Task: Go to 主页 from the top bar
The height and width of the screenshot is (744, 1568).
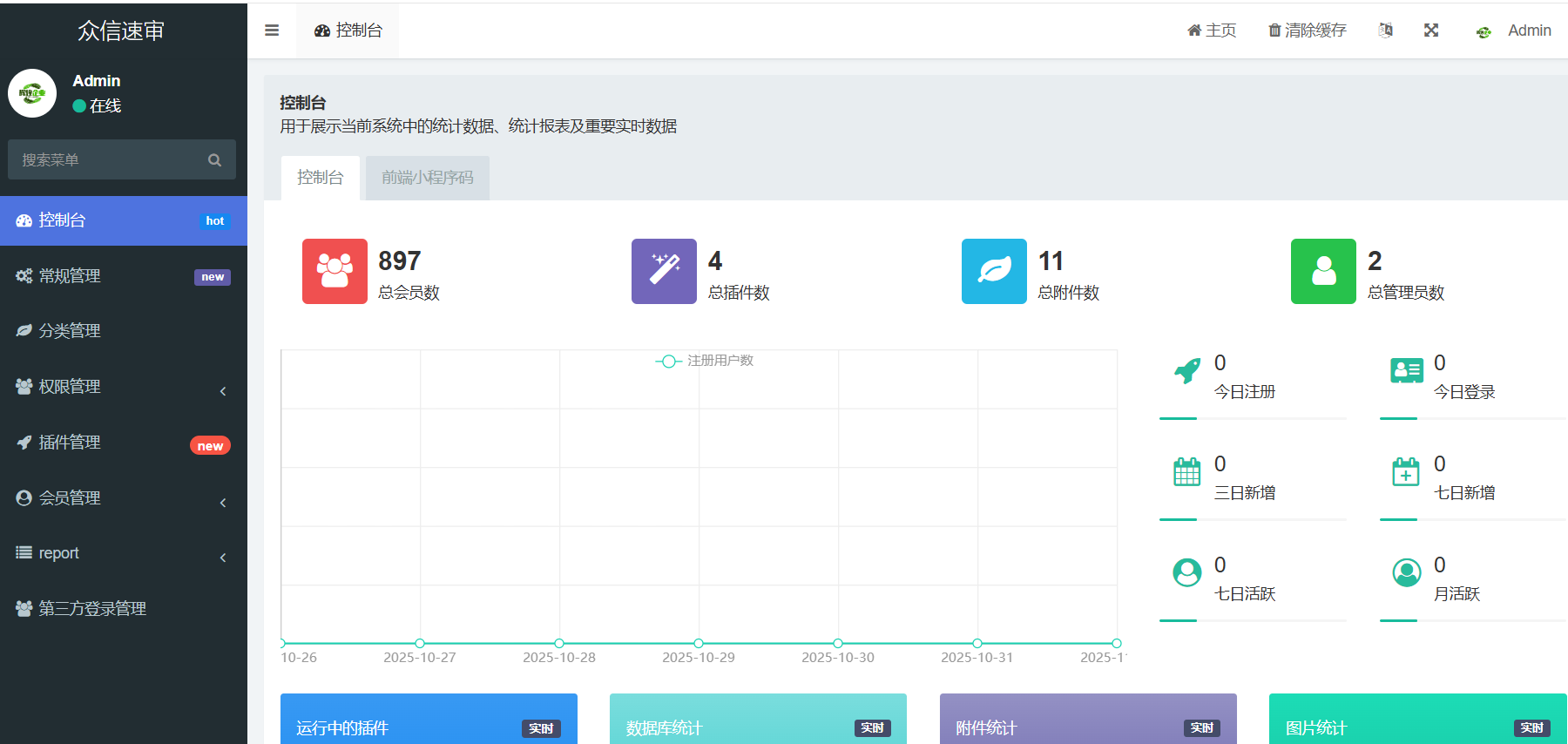Action: pyautogui.click(x=1212, y=30)
